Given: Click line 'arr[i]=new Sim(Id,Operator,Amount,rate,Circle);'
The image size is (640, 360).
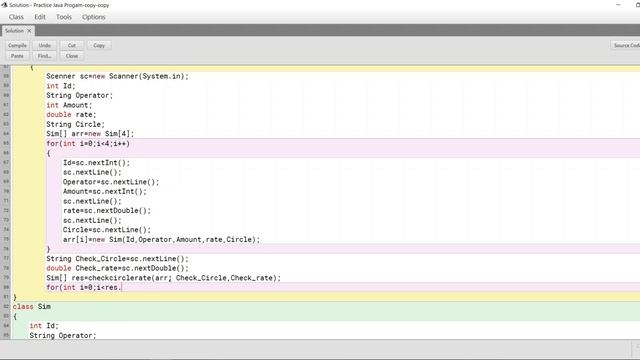Looking at the screenshot, I should pyautogui.click(x=161, y=240).
